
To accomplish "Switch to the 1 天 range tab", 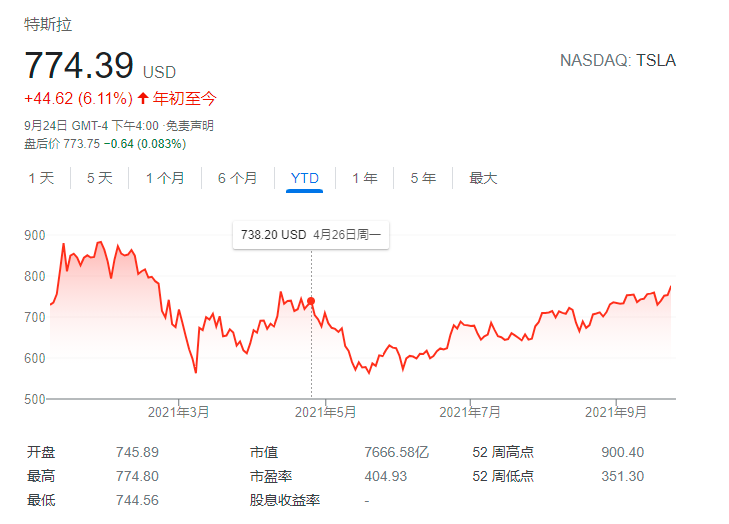I will (41, 178).
